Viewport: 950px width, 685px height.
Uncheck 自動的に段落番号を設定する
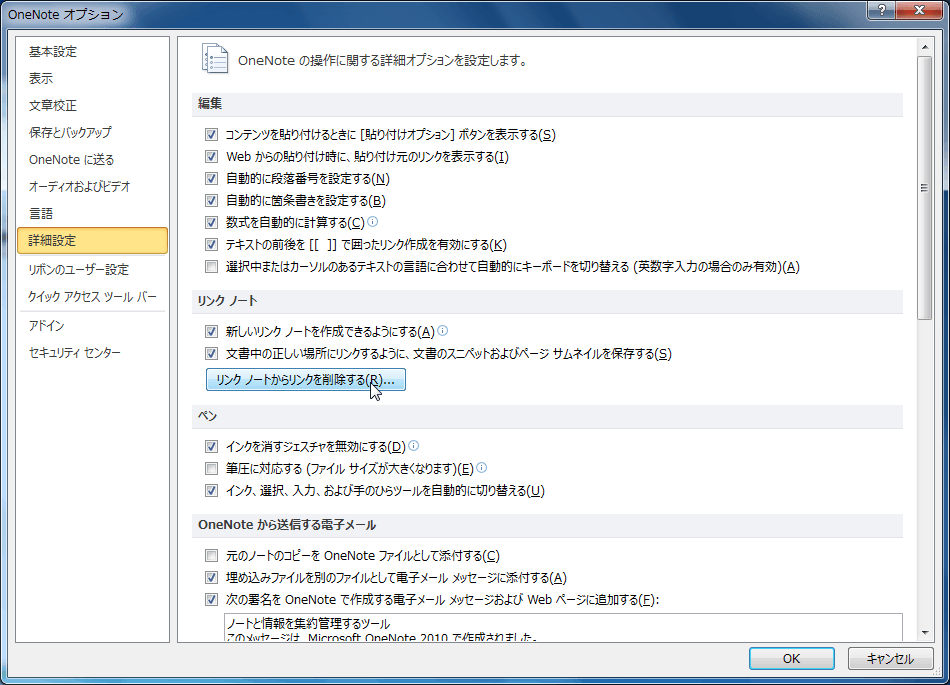point(211,179)
